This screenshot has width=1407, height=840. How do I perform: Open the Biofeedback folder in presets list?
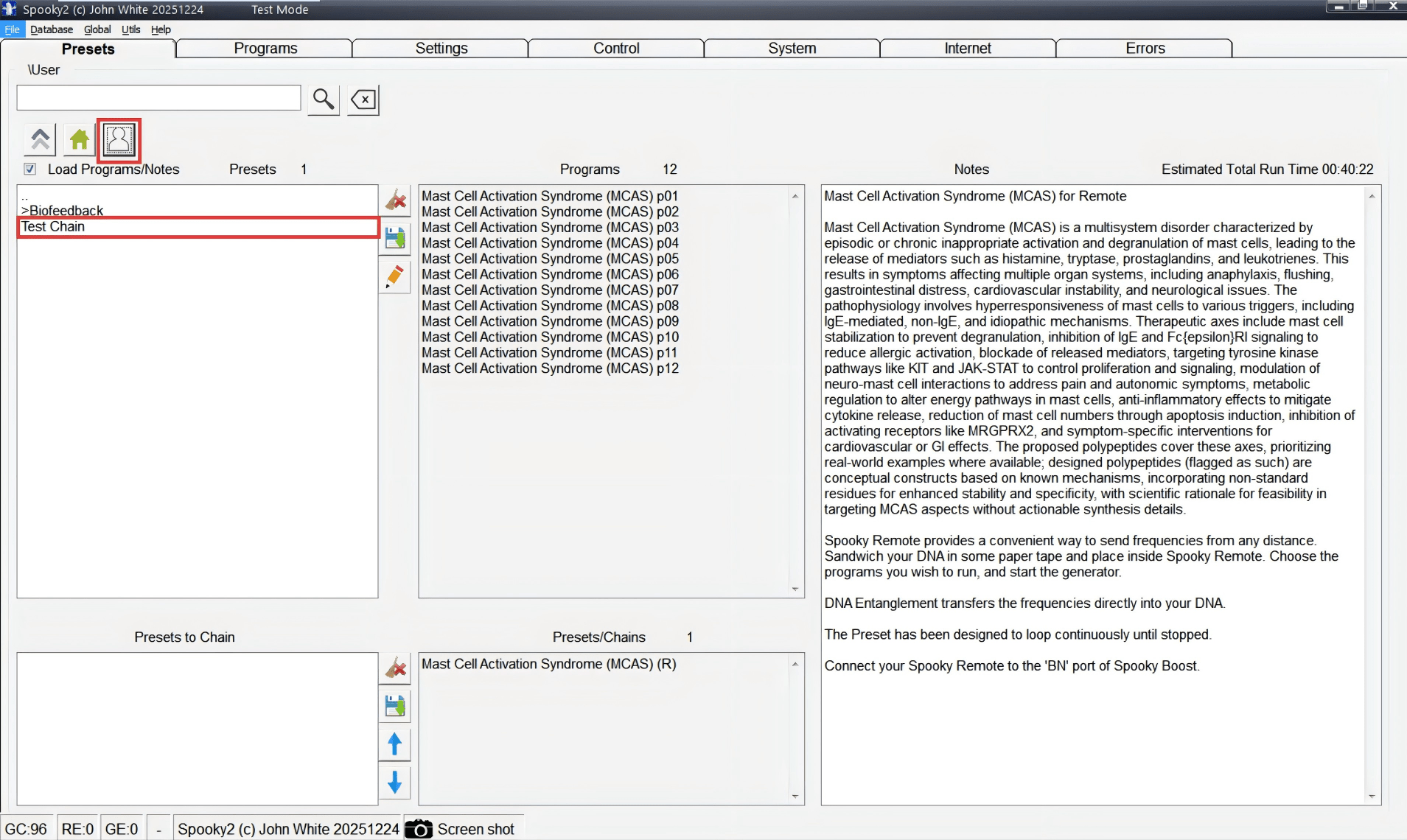click(66, 211)
